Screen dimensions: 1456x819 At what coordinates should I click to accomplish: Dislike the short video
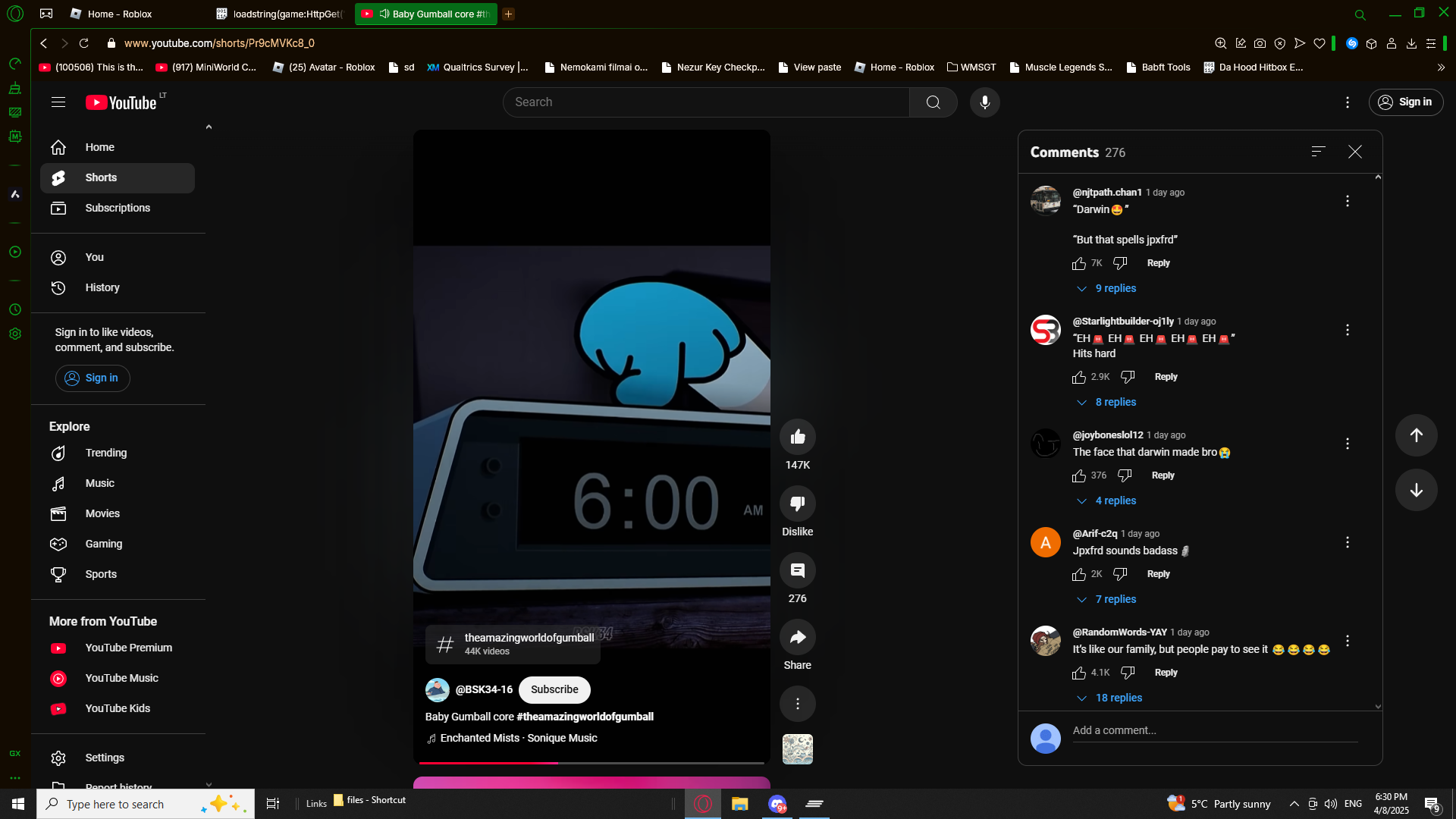[797, 504]
